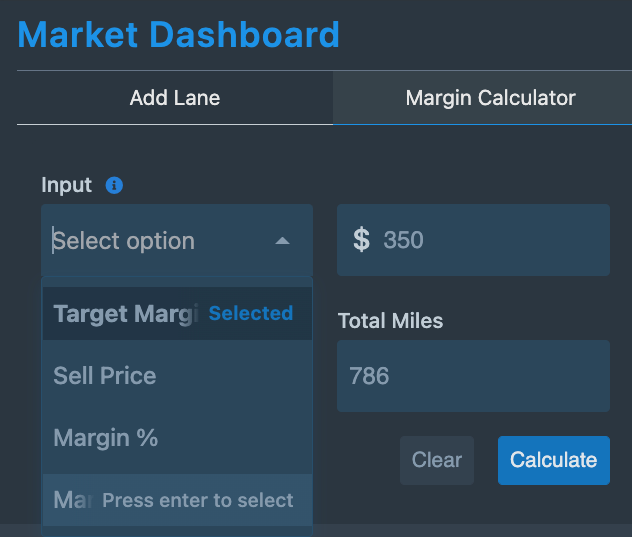The width and height of the screenshot is (632, 537).
Task: Select Sell Price from the list
Action: 177,376
